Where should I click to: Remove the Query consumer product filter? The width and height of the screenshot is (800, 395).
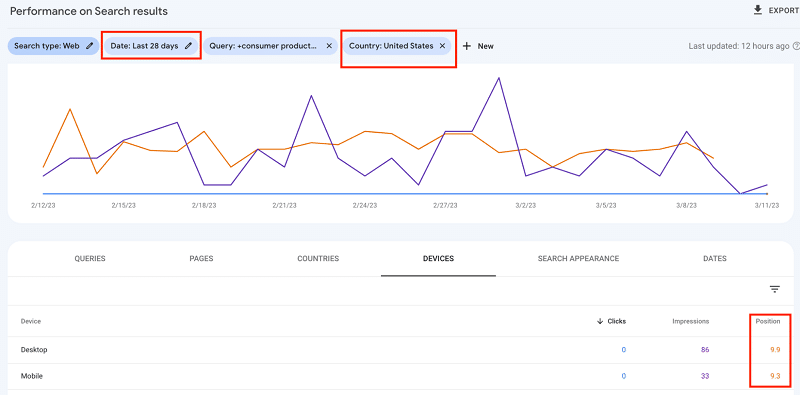point(329,46)
